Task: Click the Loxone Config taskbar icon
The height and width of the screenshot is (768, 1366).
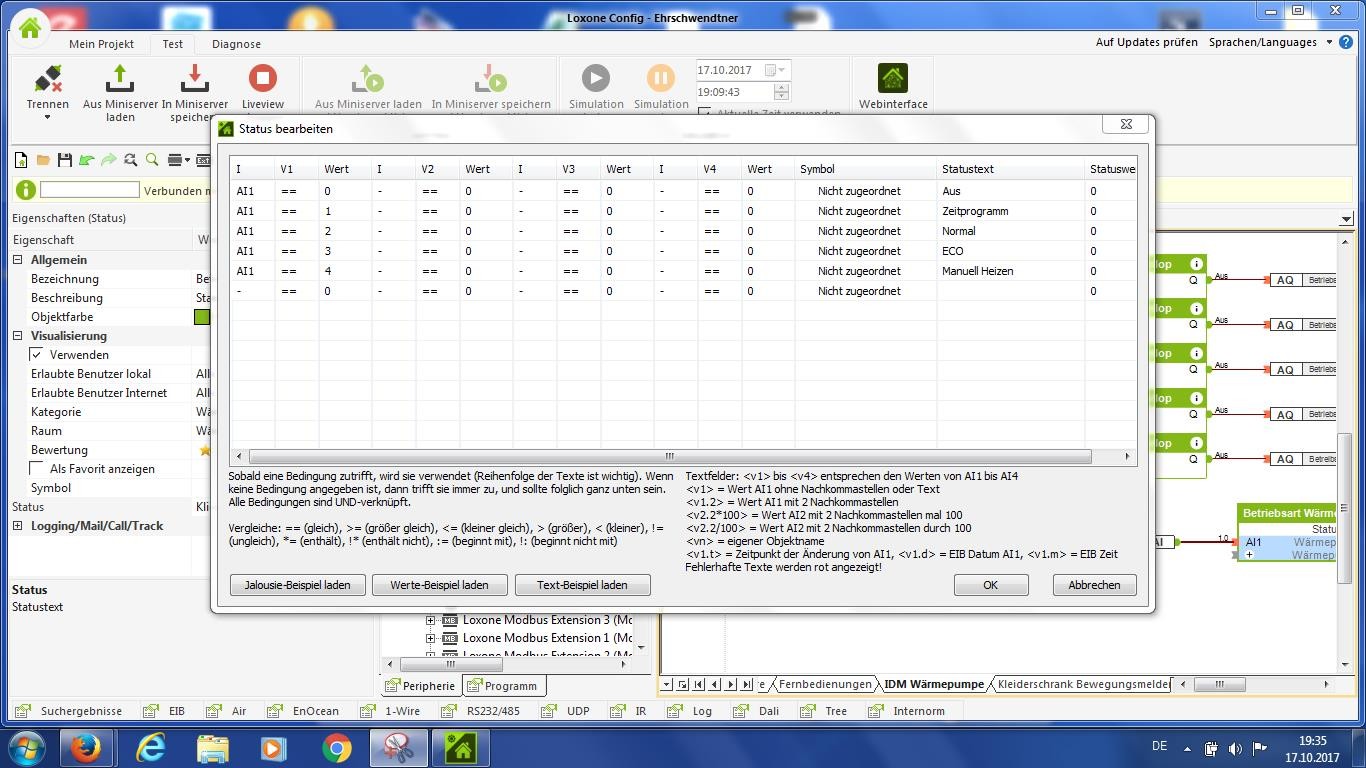Action: tap(460, 747)
